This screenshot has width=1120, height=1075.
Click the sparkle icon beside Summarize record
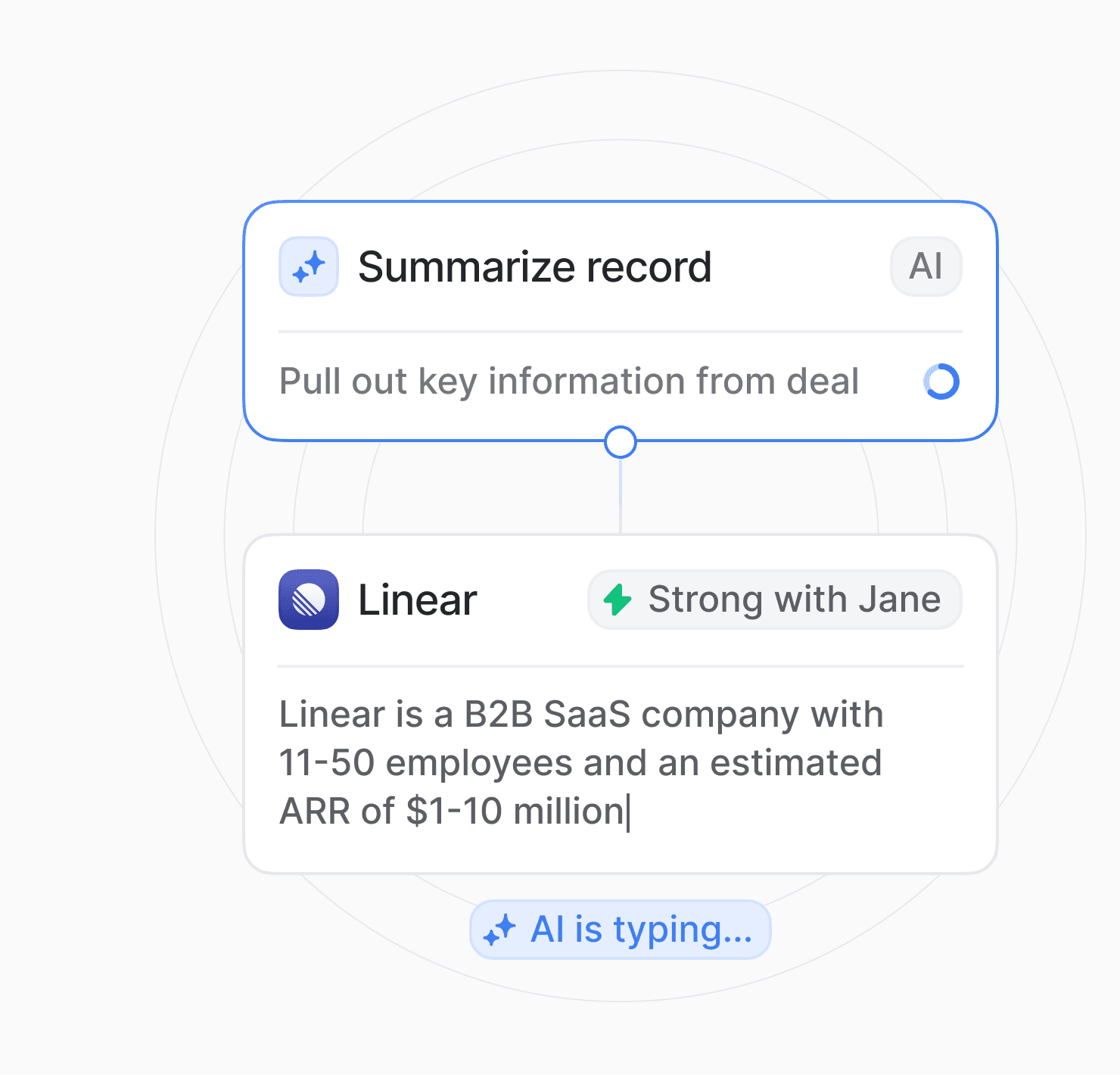(309, 266)
